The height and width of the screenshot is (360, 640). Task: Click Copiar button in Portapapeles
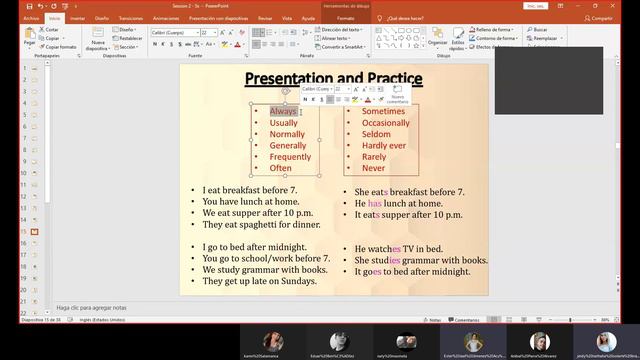49,38
